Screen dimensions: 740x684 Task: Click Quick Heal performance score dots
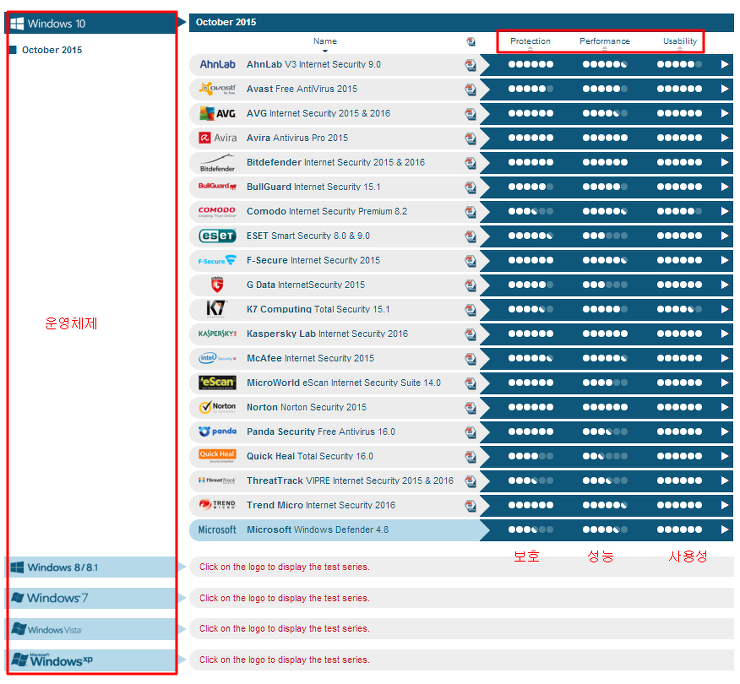point(605,456)
